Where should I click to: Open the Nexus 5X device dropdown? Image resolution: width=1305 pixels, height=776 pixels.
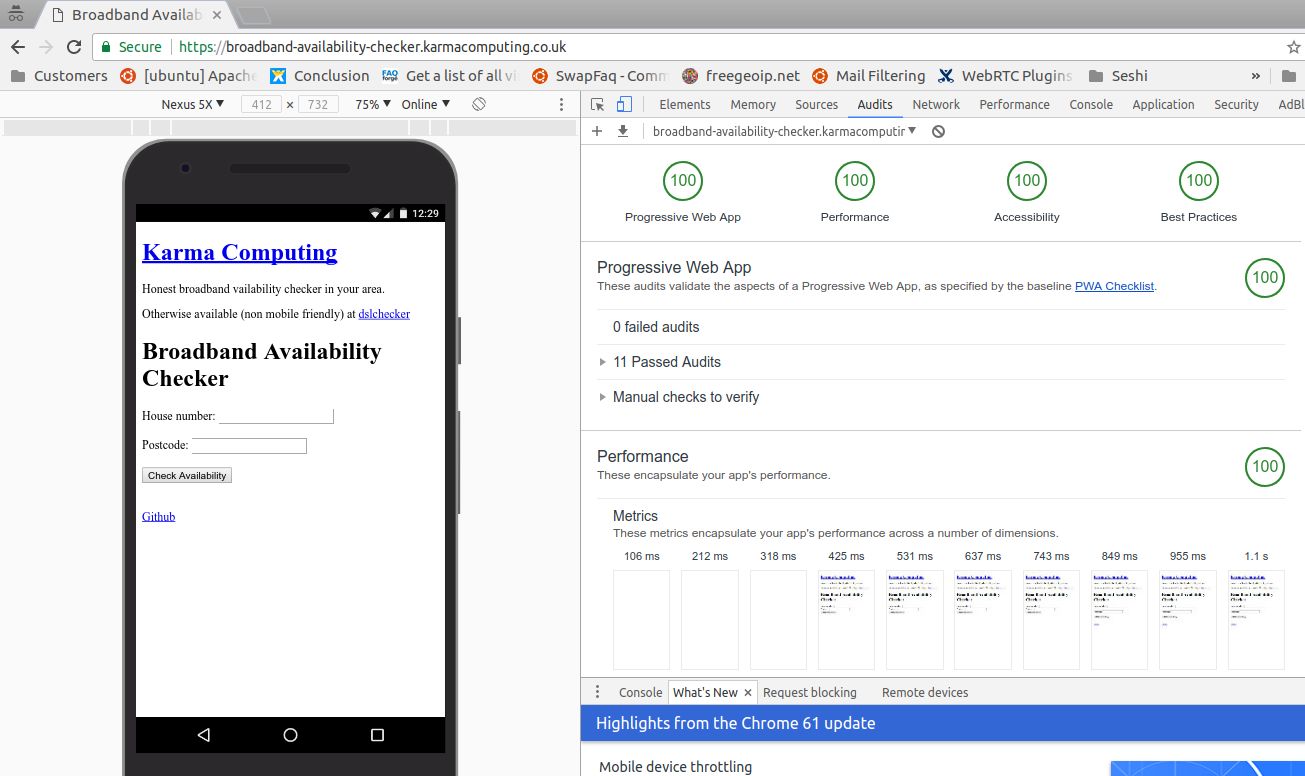(x=192, y=103)
